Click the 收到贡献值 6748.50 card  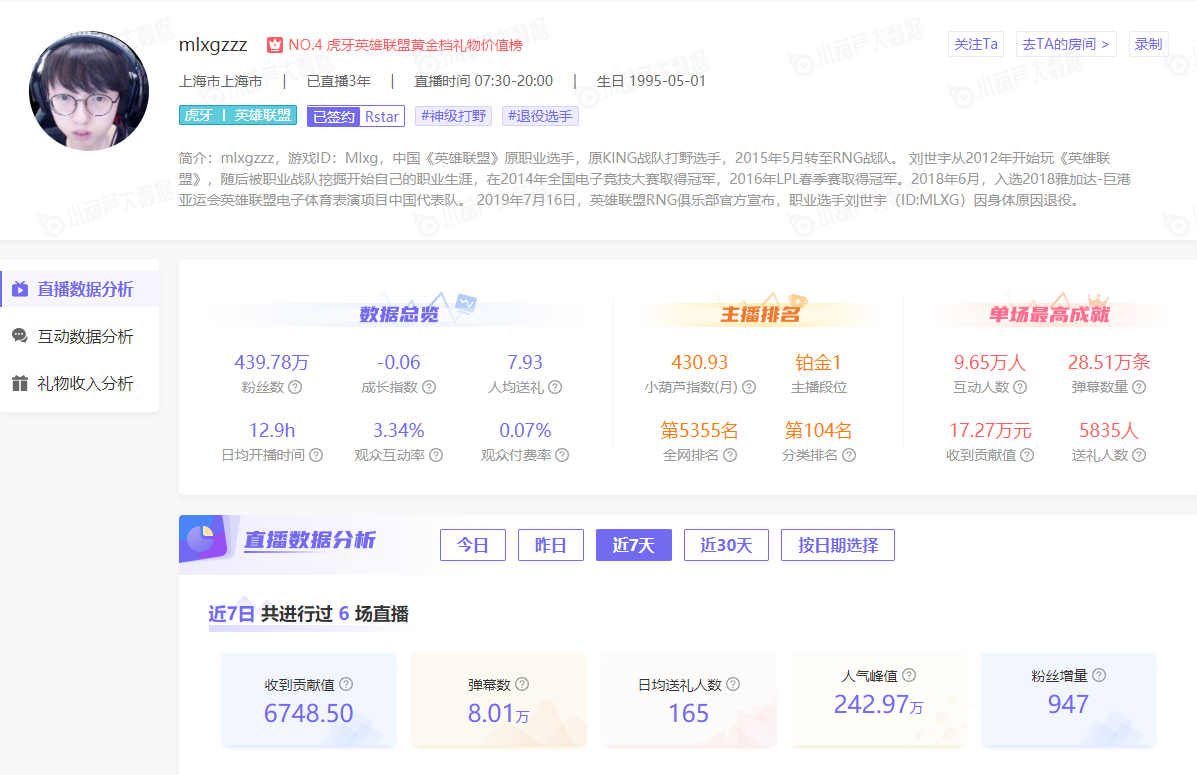(x=308, y=699)
